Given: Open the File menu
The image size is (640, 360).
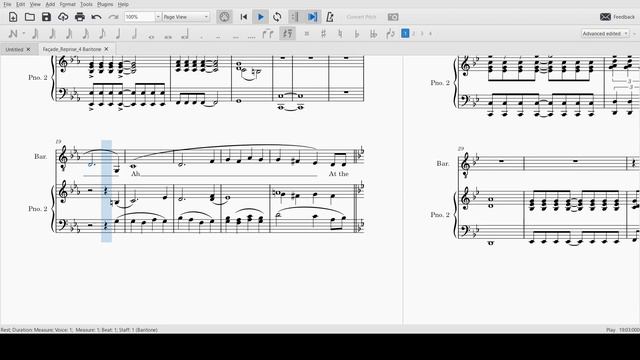Looking at the screenshot, I should click(7, 4).
